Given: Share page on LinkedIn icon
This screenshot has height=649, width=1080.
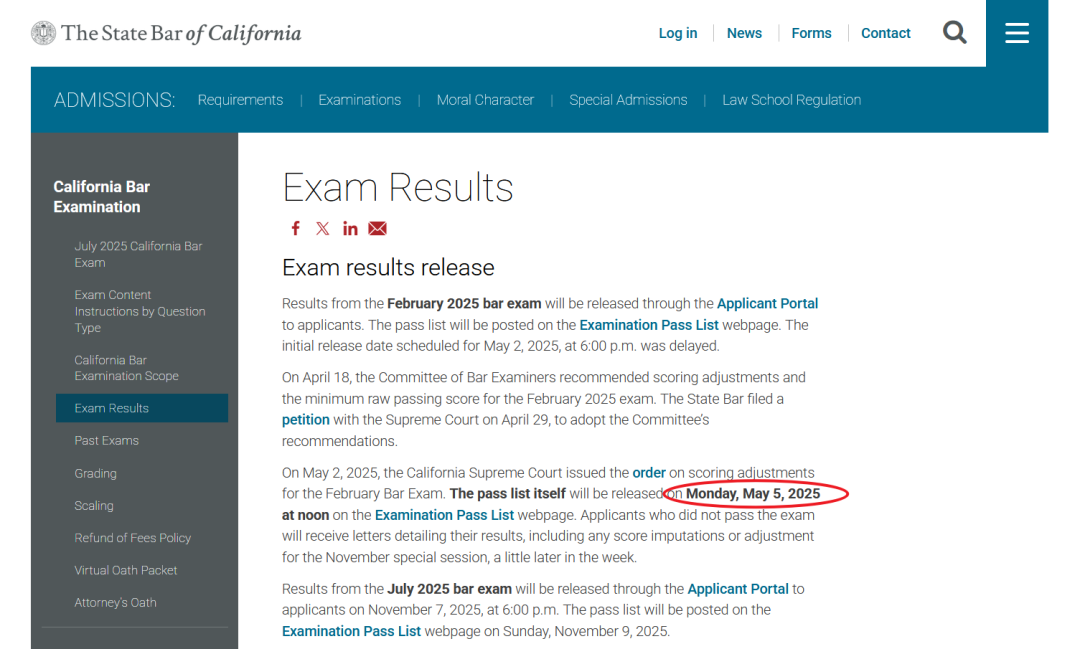Looking at the screenshot, I should click(350, 228).
